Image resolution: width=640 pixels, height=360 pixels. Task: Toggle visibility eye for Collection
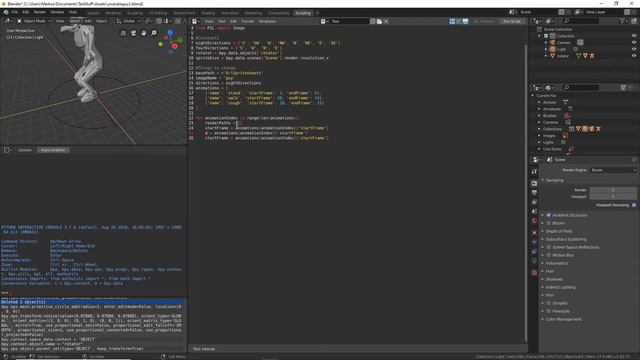[634, 36]
